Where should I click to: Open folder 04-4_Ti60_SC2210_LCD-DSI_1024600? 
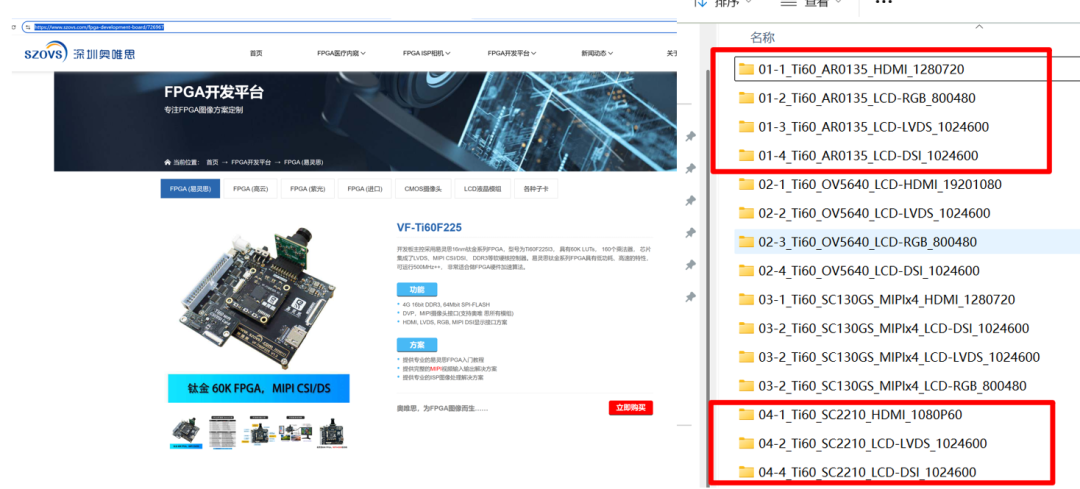(x=857, y=472)
